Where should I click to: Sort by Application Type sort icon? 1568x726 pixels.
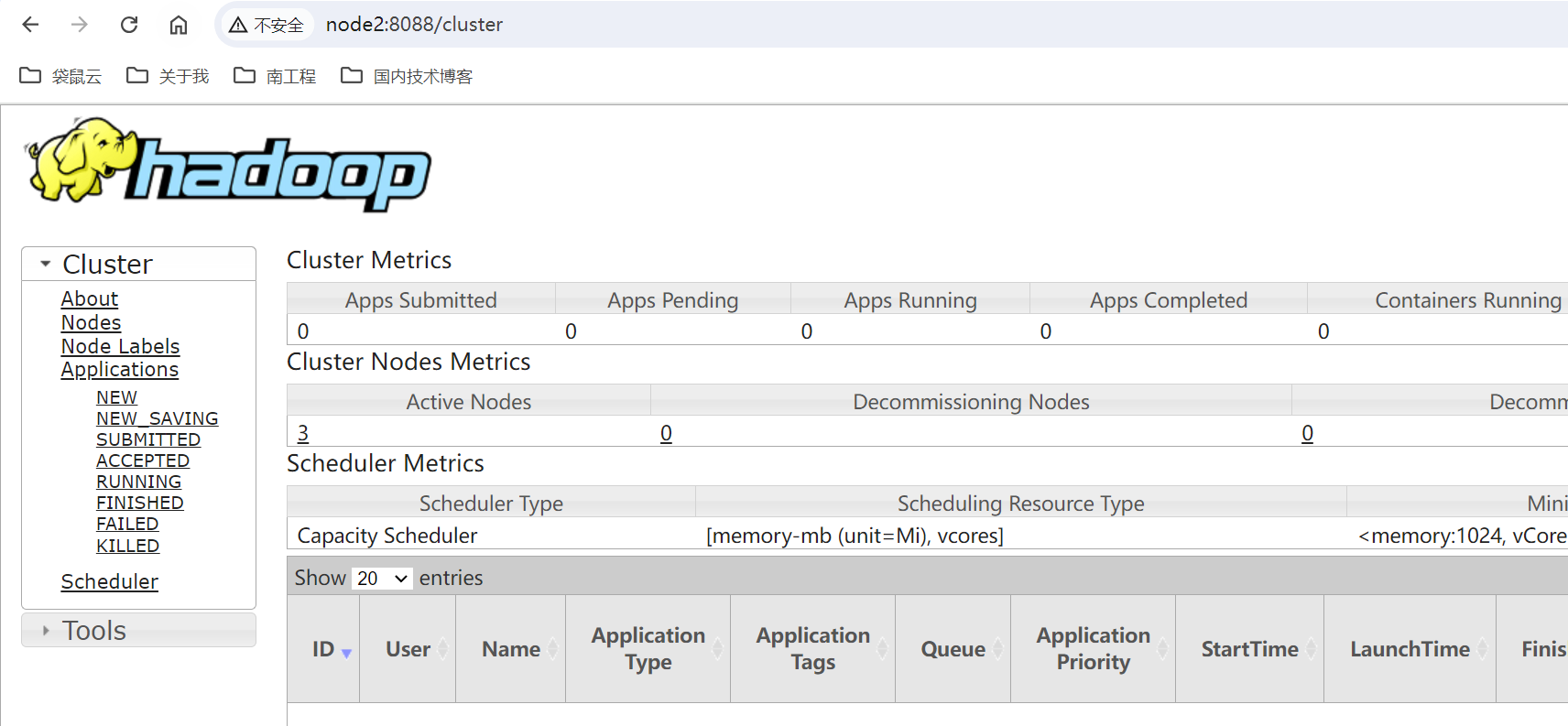point(718,649)
